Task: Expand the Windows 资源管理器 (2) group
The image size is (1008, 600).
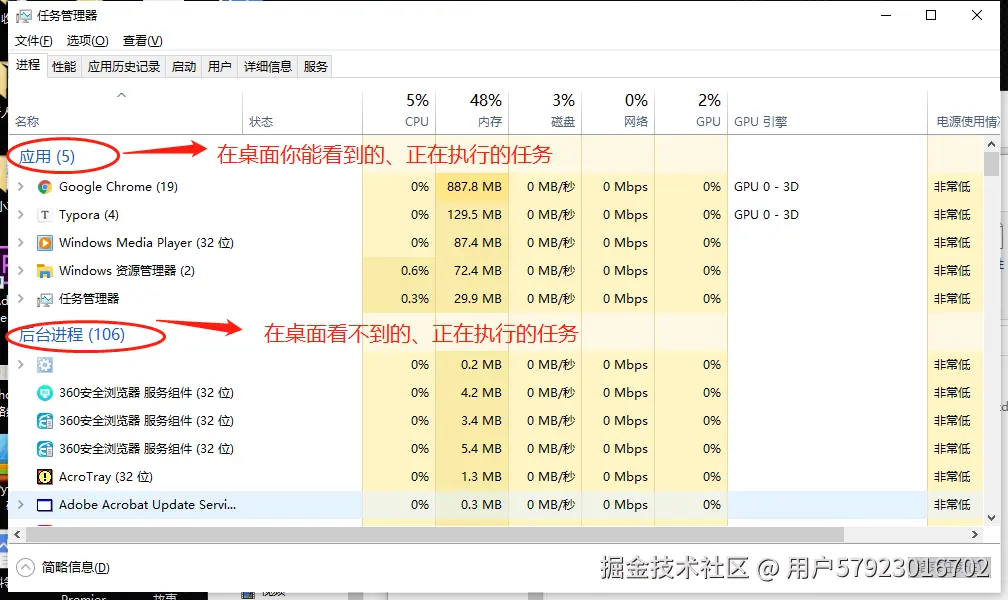Action: point(21,271)
